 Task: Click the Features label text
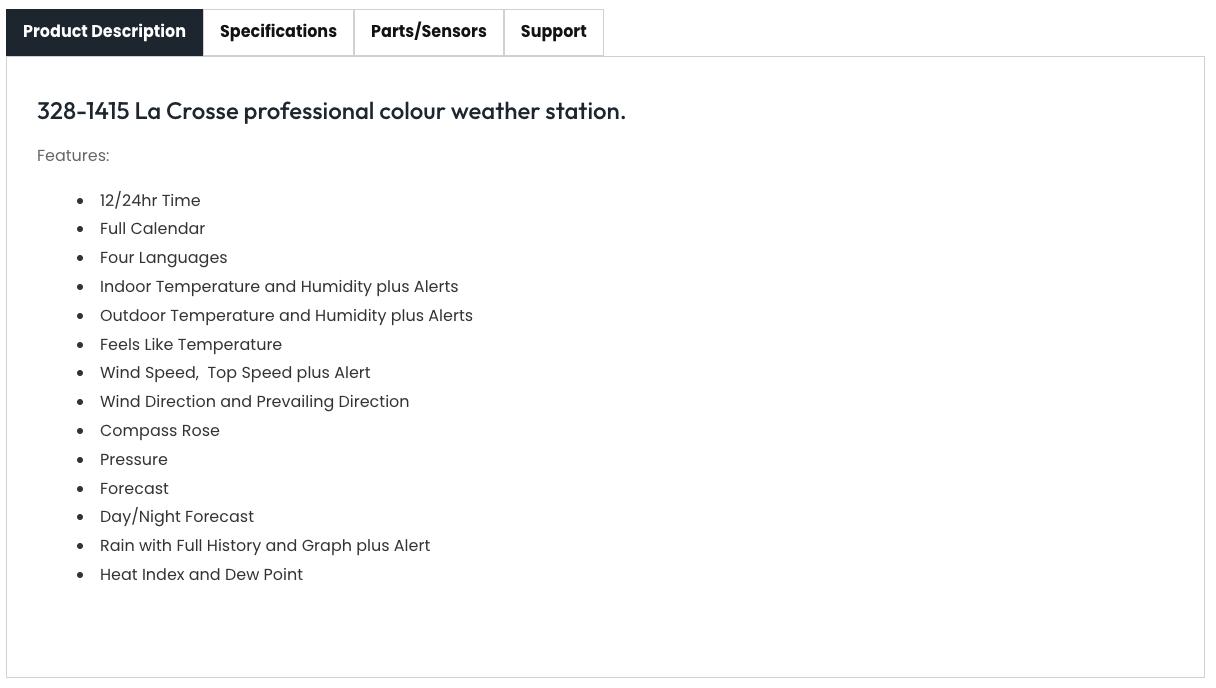coord(73,156)
